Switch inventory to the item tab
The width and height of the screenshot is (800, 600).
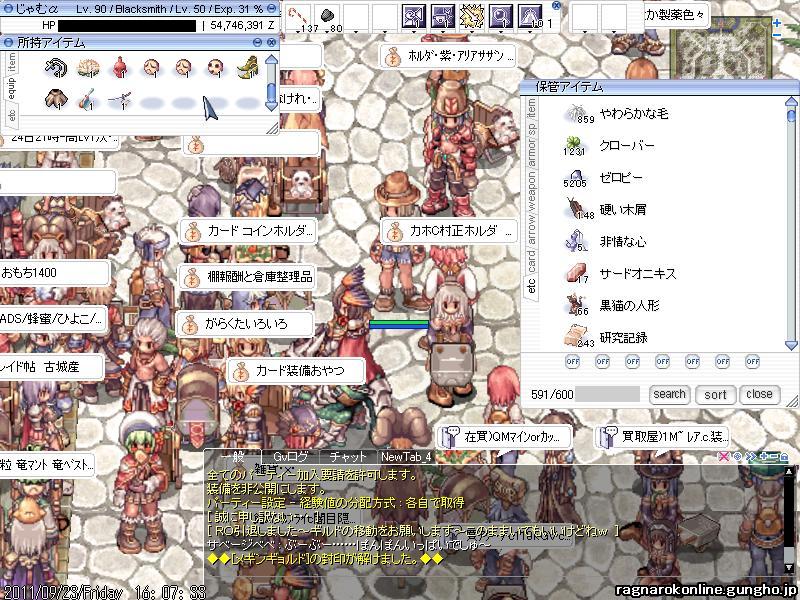12,62
